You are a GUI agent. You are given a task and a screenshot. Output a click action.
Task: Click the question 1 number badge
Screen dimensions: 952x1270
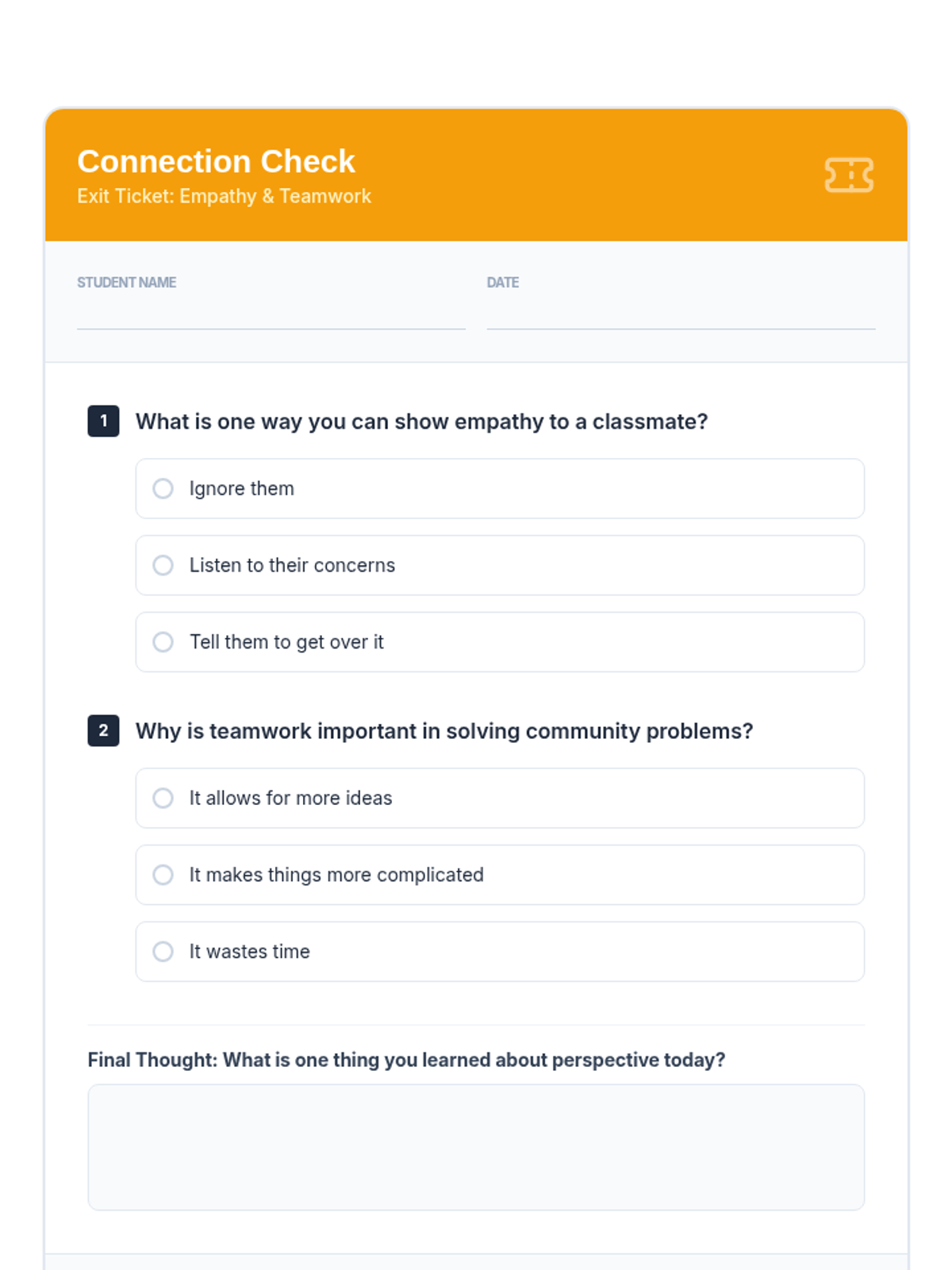pos(103,421)
